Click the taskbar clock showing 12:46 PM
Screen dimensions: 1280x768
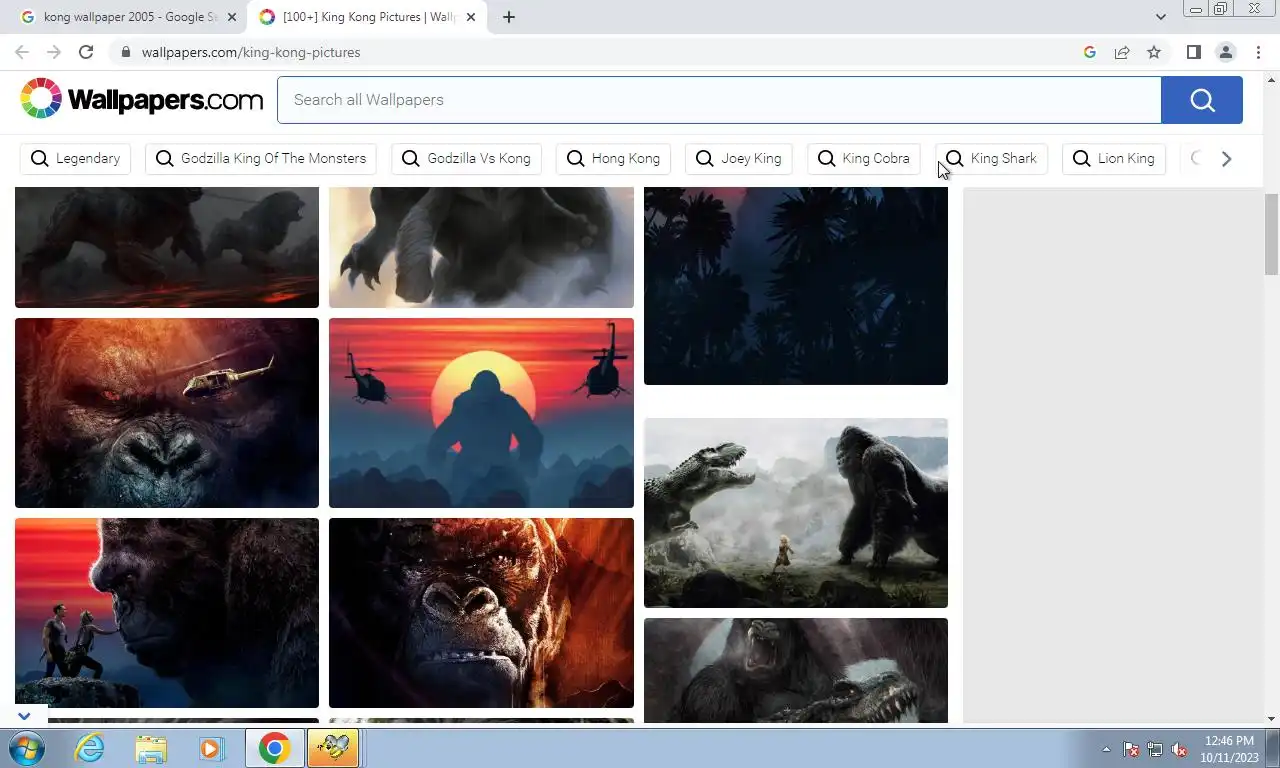[x=1229, y=749]
